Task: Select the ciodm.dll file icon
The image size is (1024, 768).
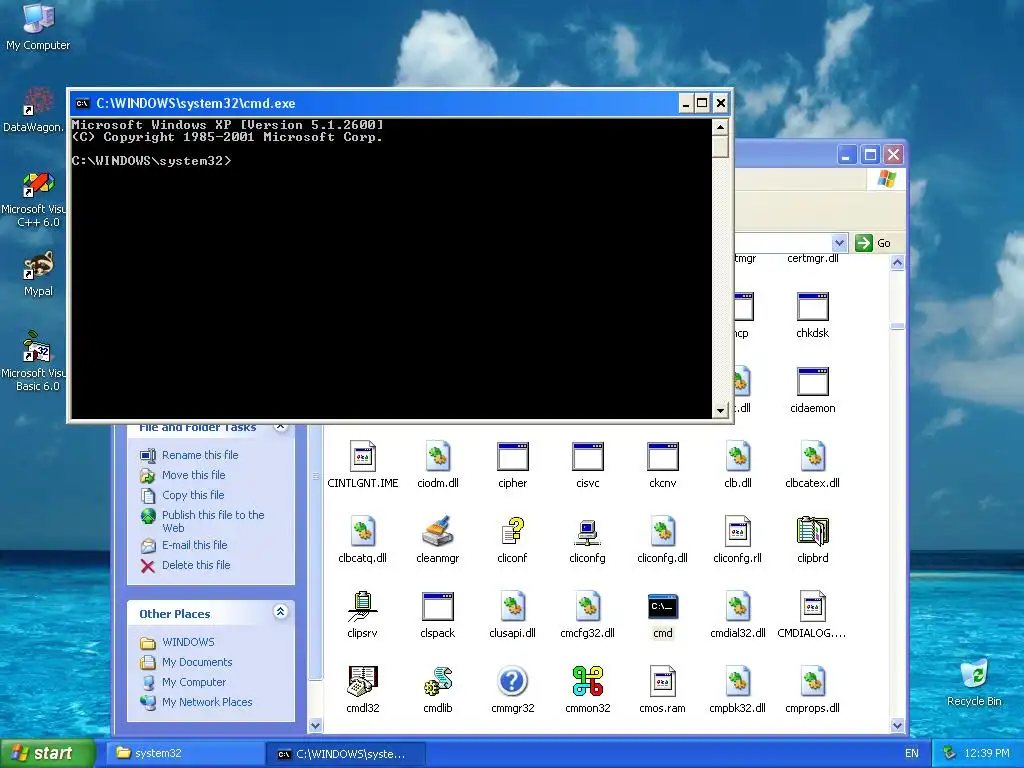Action: tap(438, 456)
